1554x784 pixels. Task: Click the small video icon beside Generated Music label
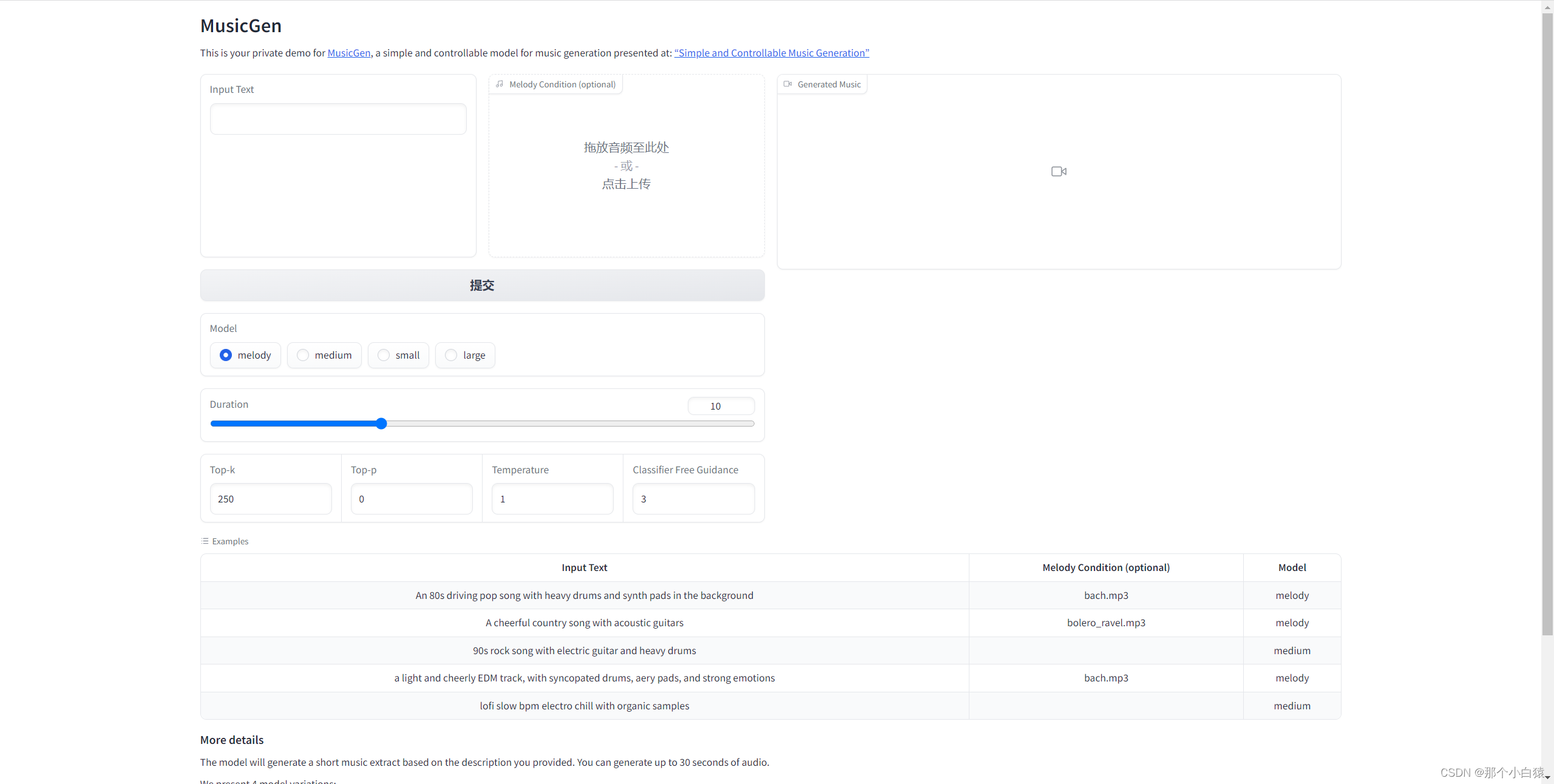point(787,84)
